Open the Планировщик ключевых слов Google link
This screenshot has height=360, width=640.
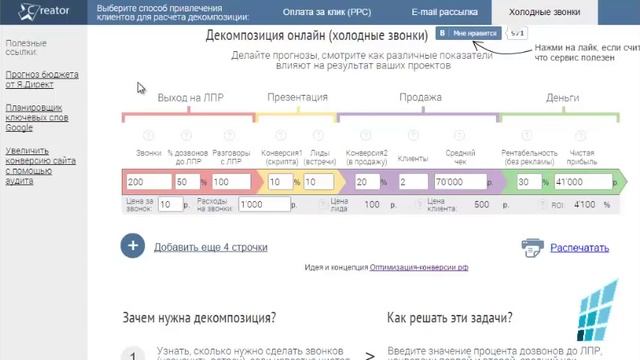37,118
